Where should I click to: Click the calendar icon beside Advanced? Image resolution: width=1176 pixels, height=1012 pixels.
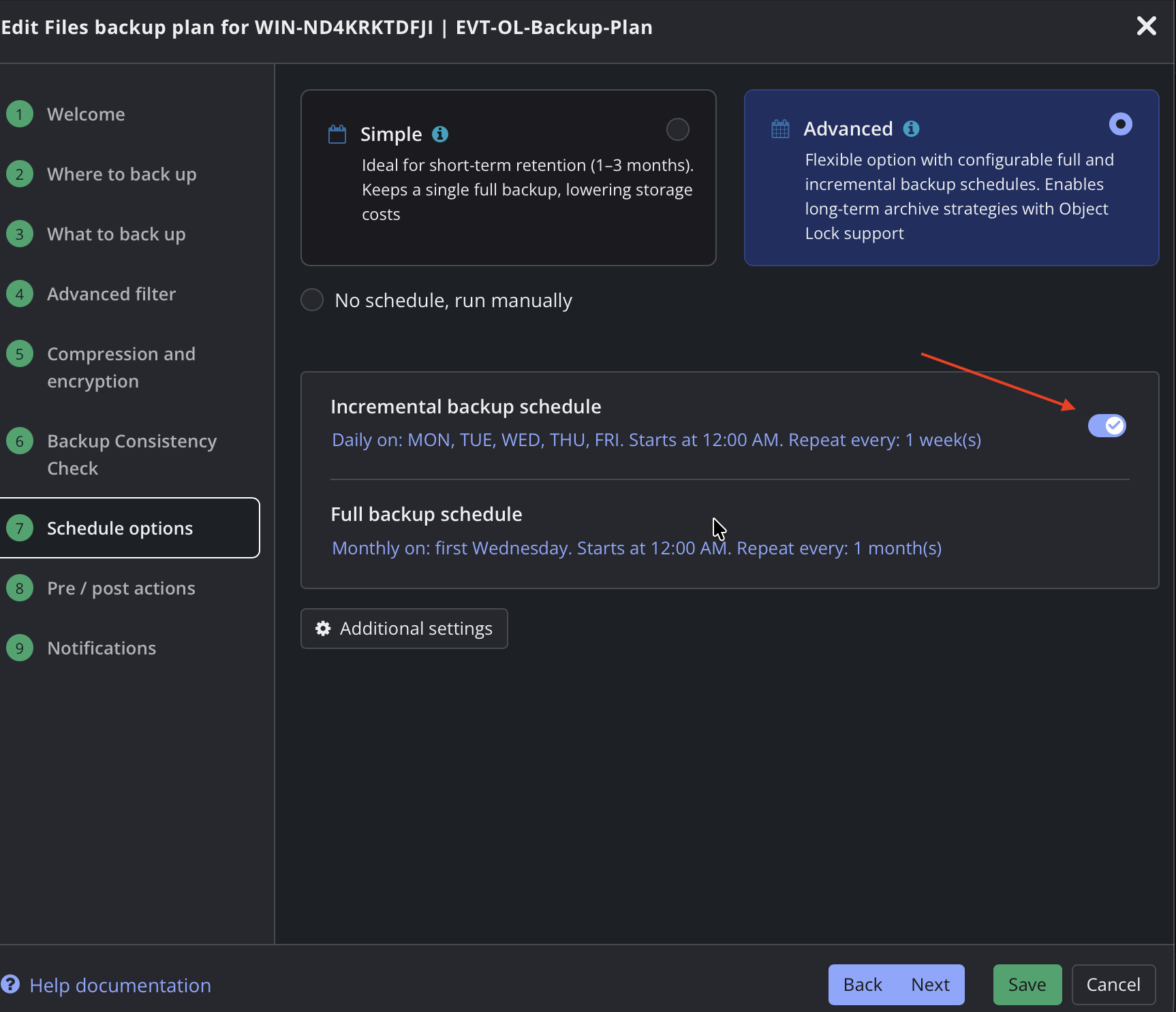click(x=780, y=129)
